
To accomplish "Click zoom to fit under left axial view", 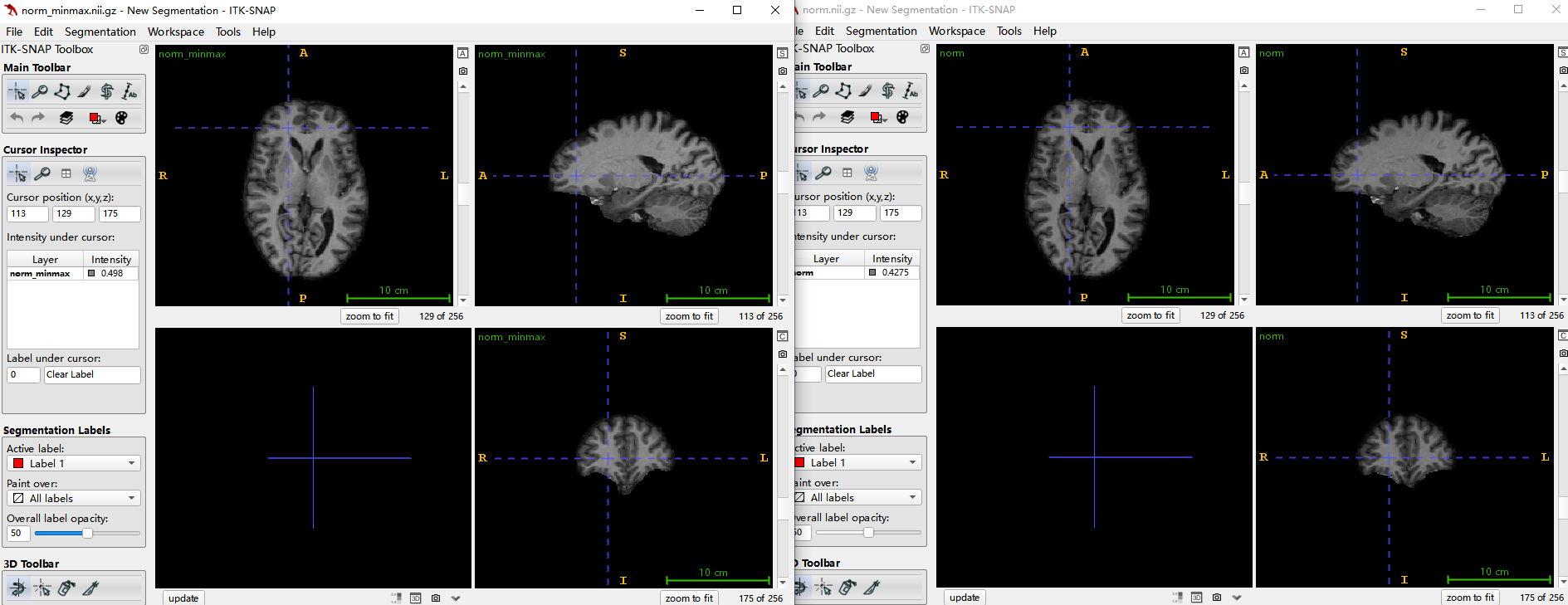I will (369, 316).
